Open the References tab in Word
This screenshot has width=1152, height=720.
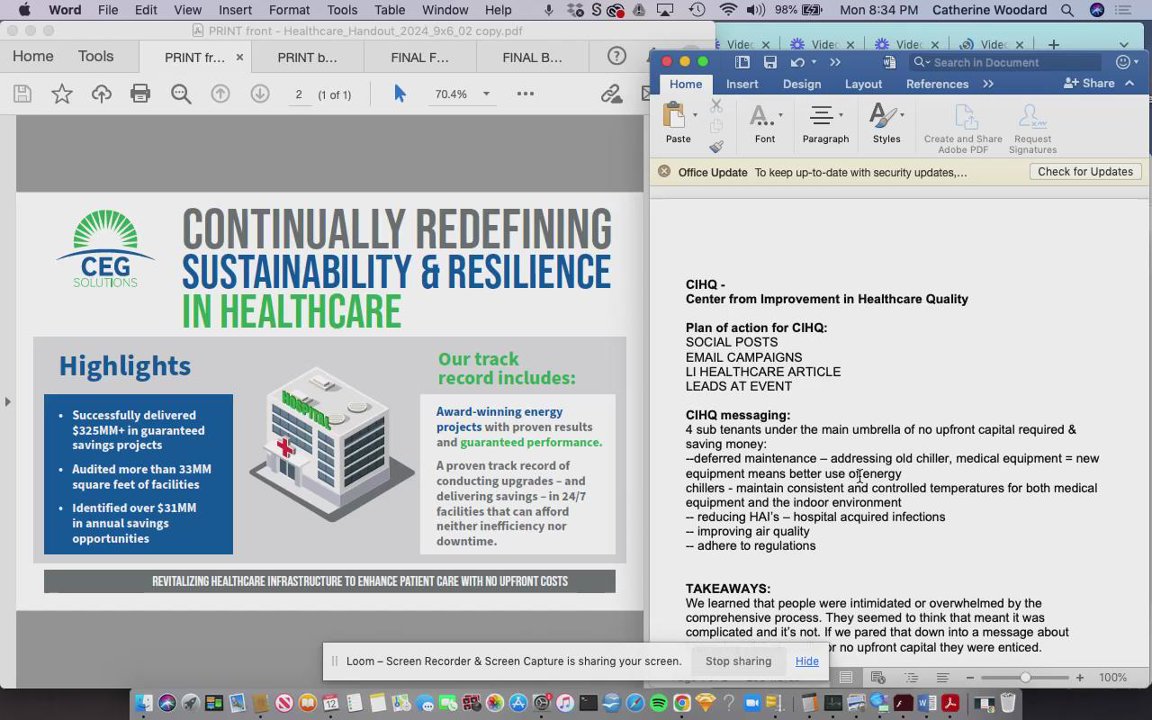point(937,84)
